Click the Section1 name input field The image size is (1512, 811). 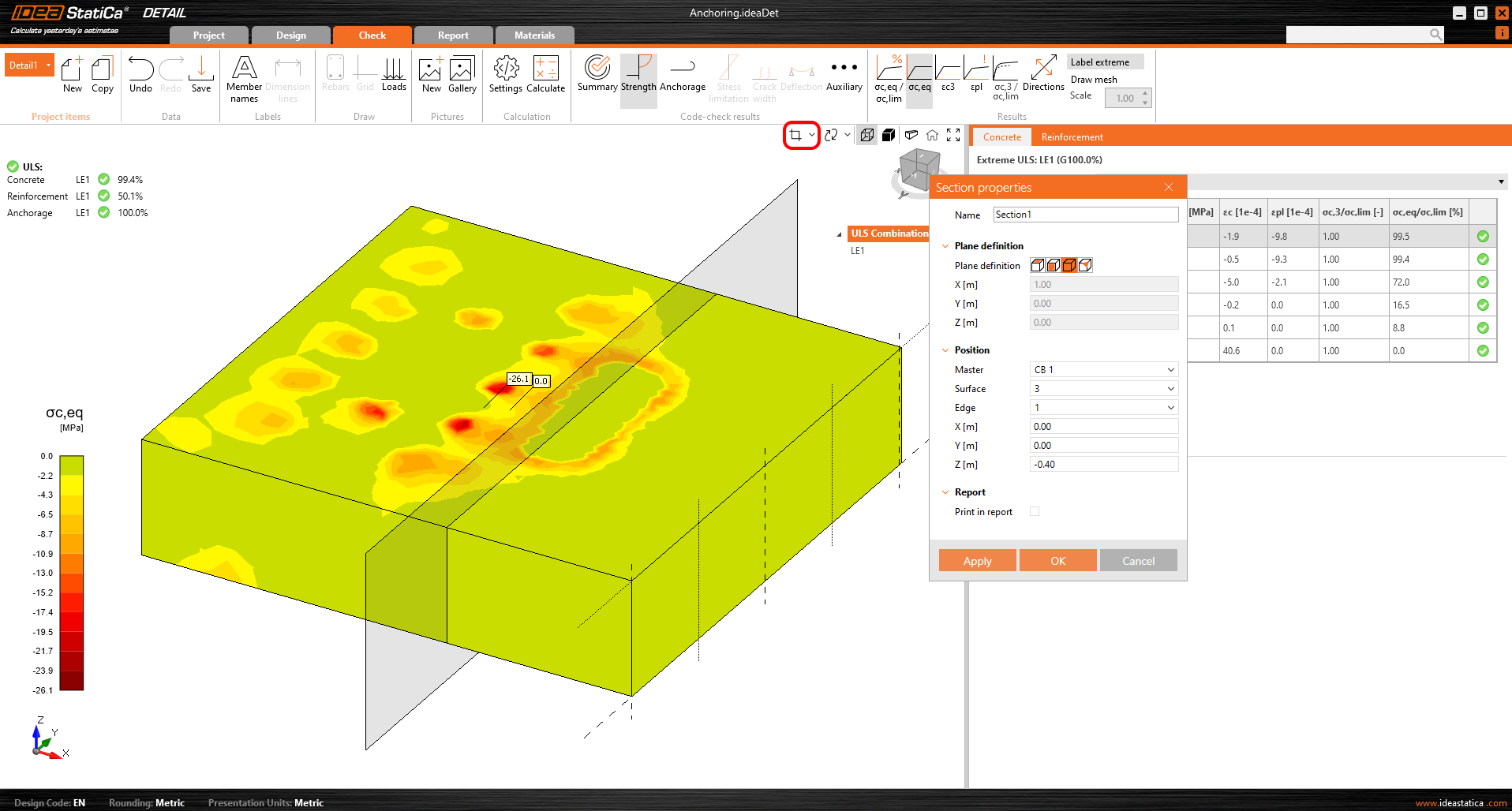tap(1085, 215)
